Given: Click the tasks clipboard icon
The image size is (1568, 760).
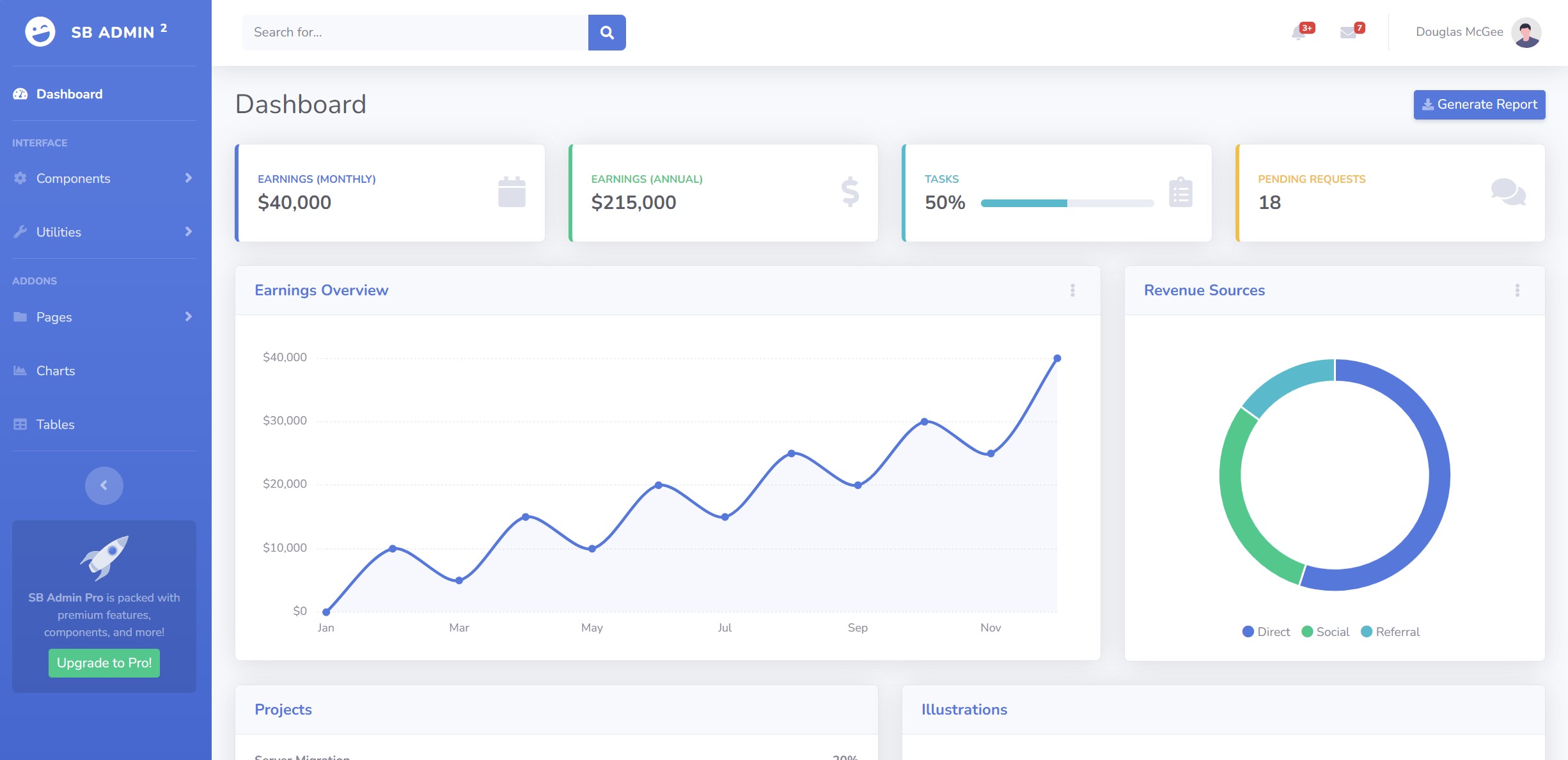Looking at the screenshot, I should tap(1180, 192).
